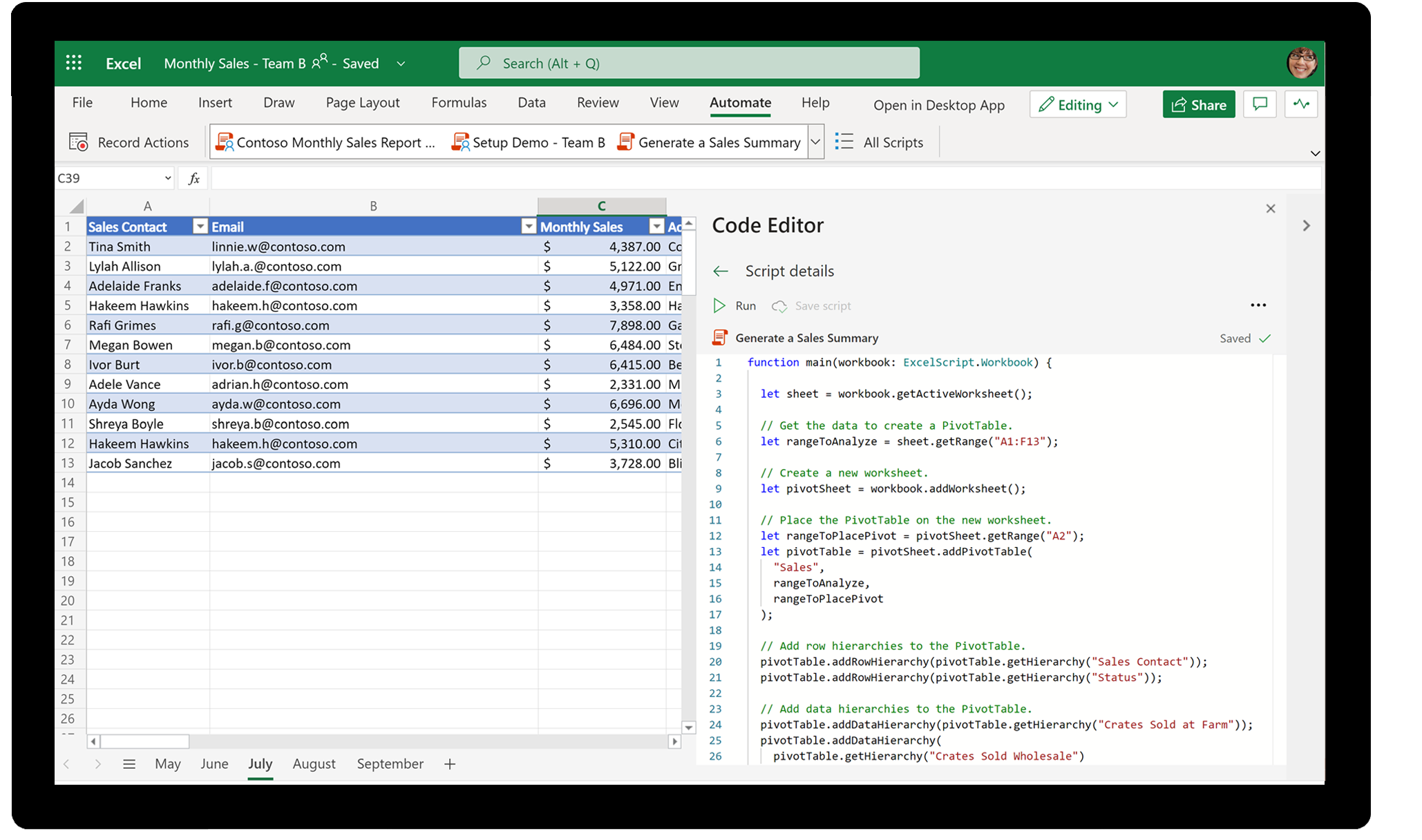Open the all sheets list icon
This screenshot has height=840, width=1422.
[x=129, y=763]
